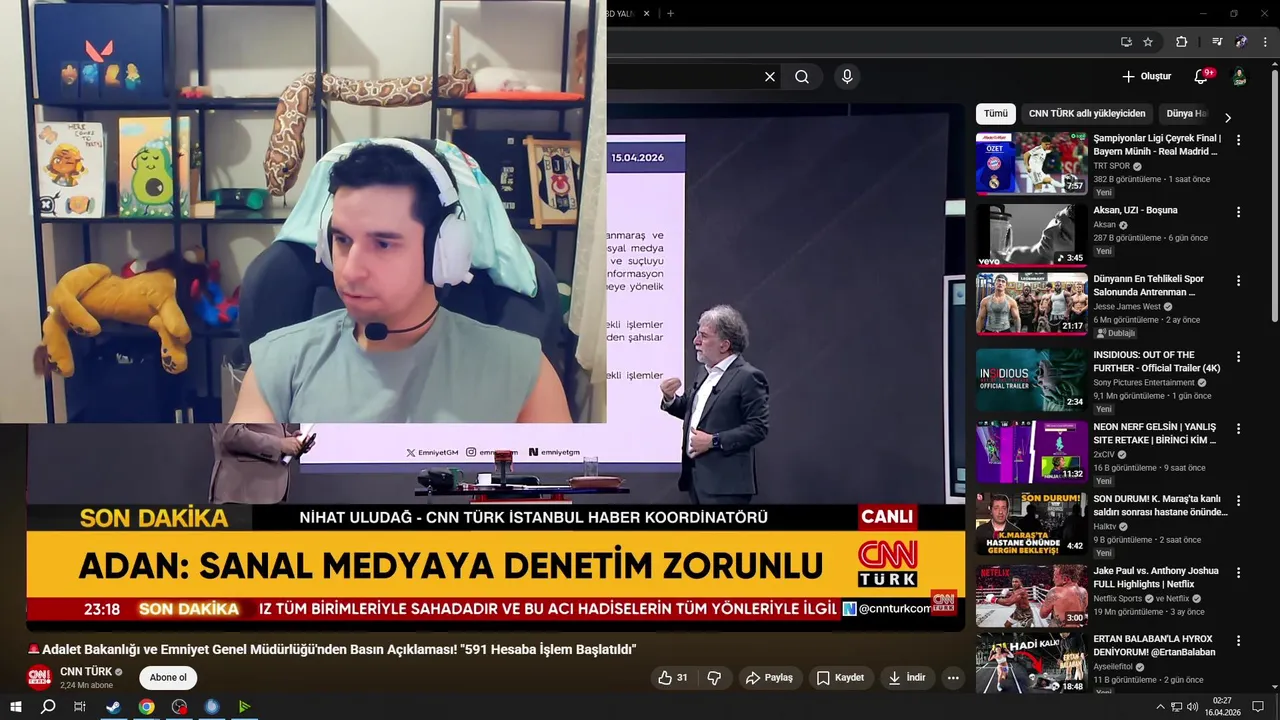Start voice search with microphone icon
1280x720 pixels.
847,77
